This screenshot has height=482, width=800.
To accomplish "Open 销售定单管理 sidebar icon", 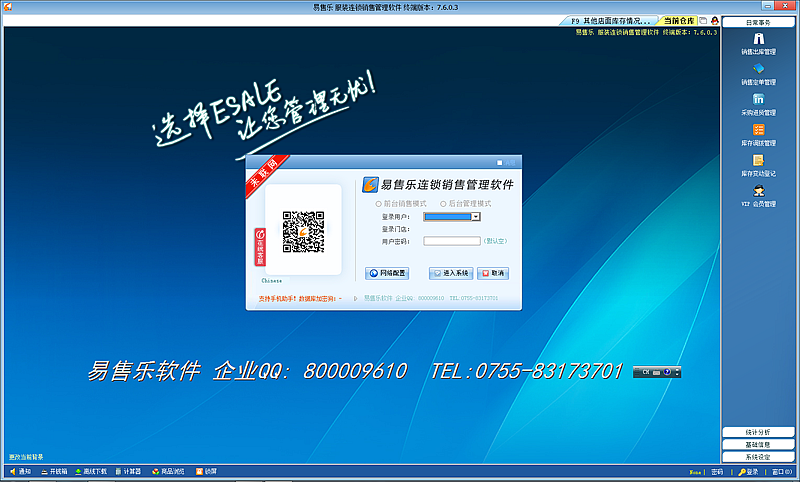I will tap(758, 70).
